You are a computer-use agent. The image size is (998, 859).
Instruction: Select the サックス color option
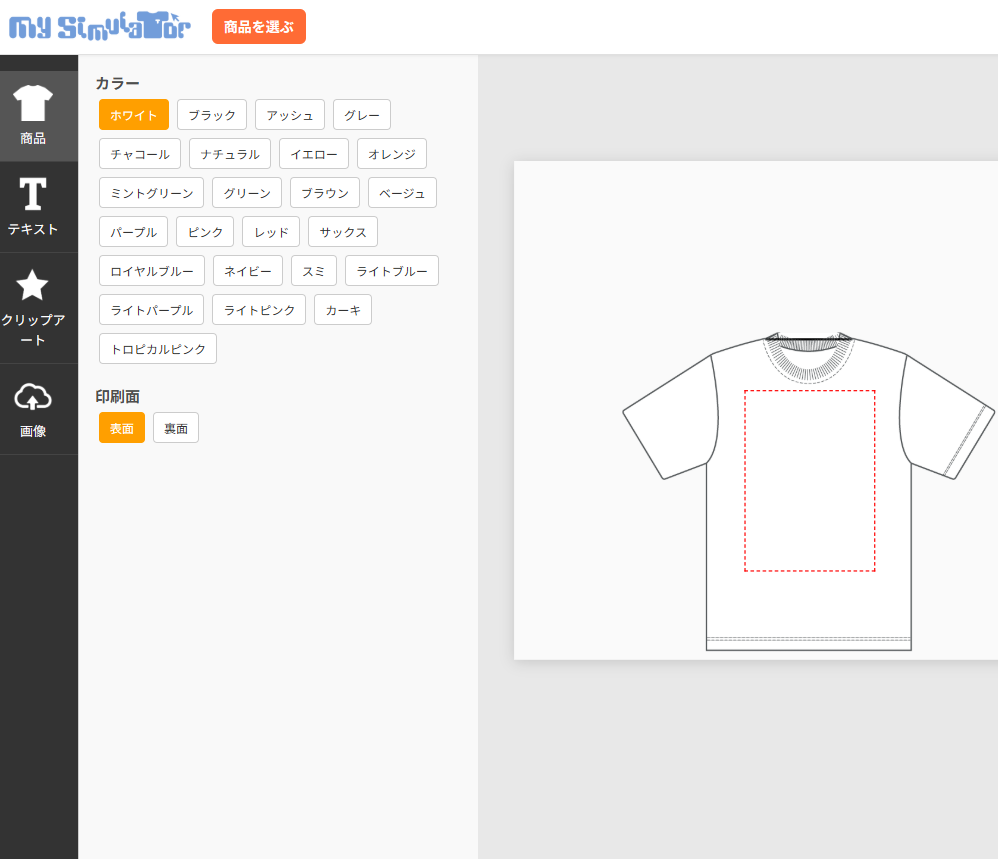(x=343, y=232)
